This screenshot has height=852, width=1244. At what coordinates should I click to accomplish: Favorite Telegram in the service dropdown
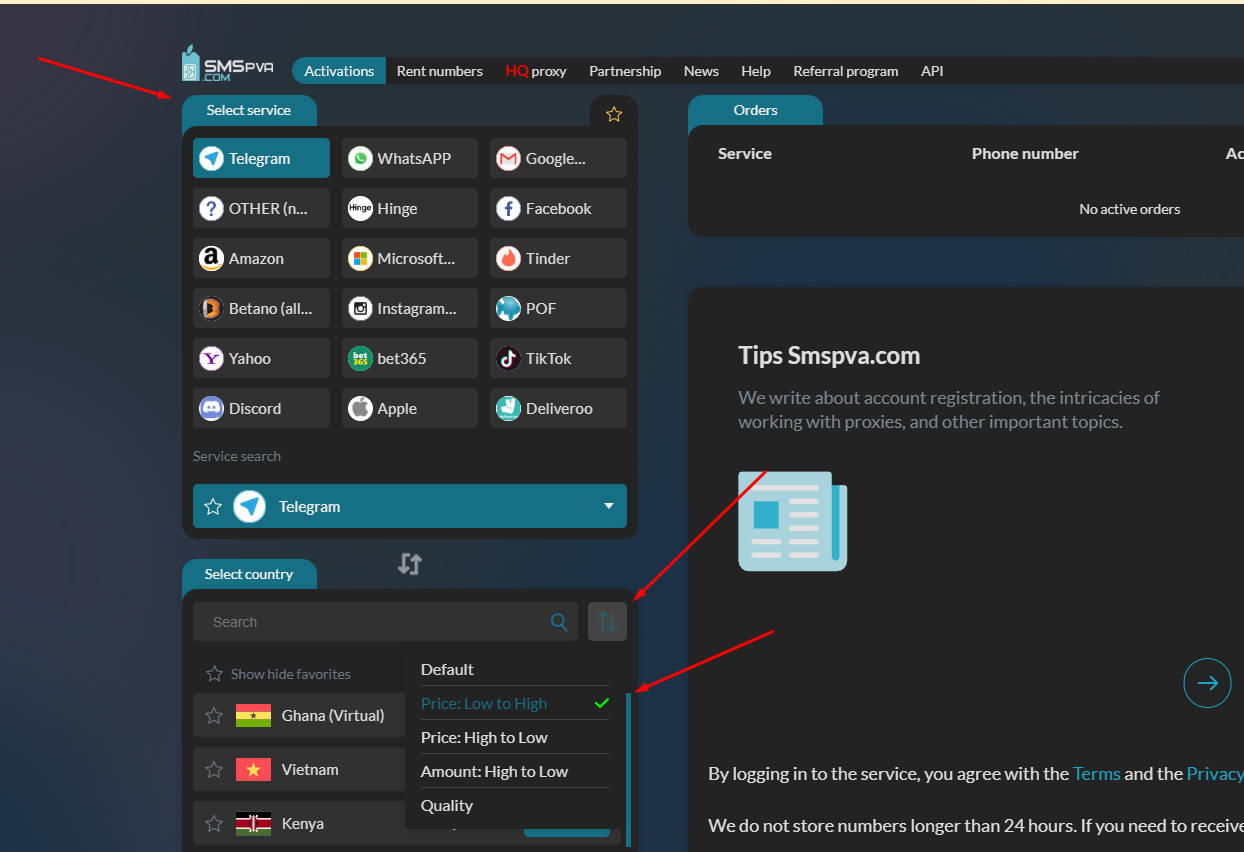[213, 506]
